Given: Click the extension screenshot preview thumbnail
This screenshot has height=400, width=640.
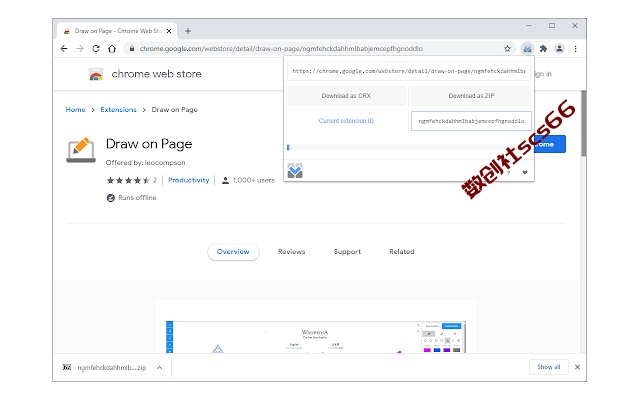Looking at the screenshot, I should coord(316,337).
